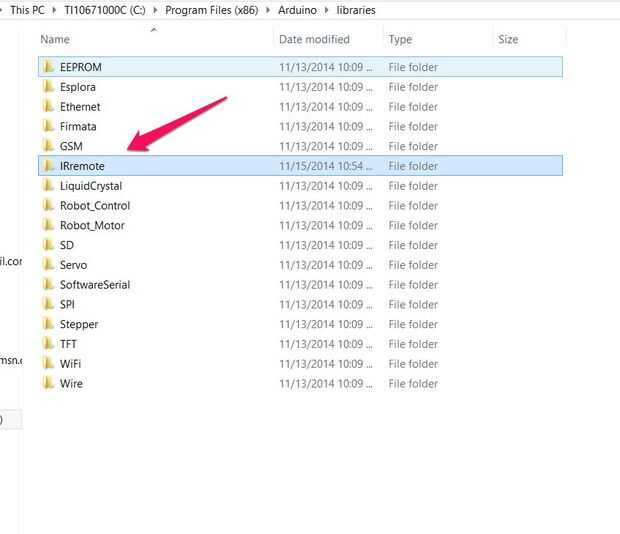
Task: Click the Stepper folder icon
Action: pyautogui.click(x=48, y=324)
